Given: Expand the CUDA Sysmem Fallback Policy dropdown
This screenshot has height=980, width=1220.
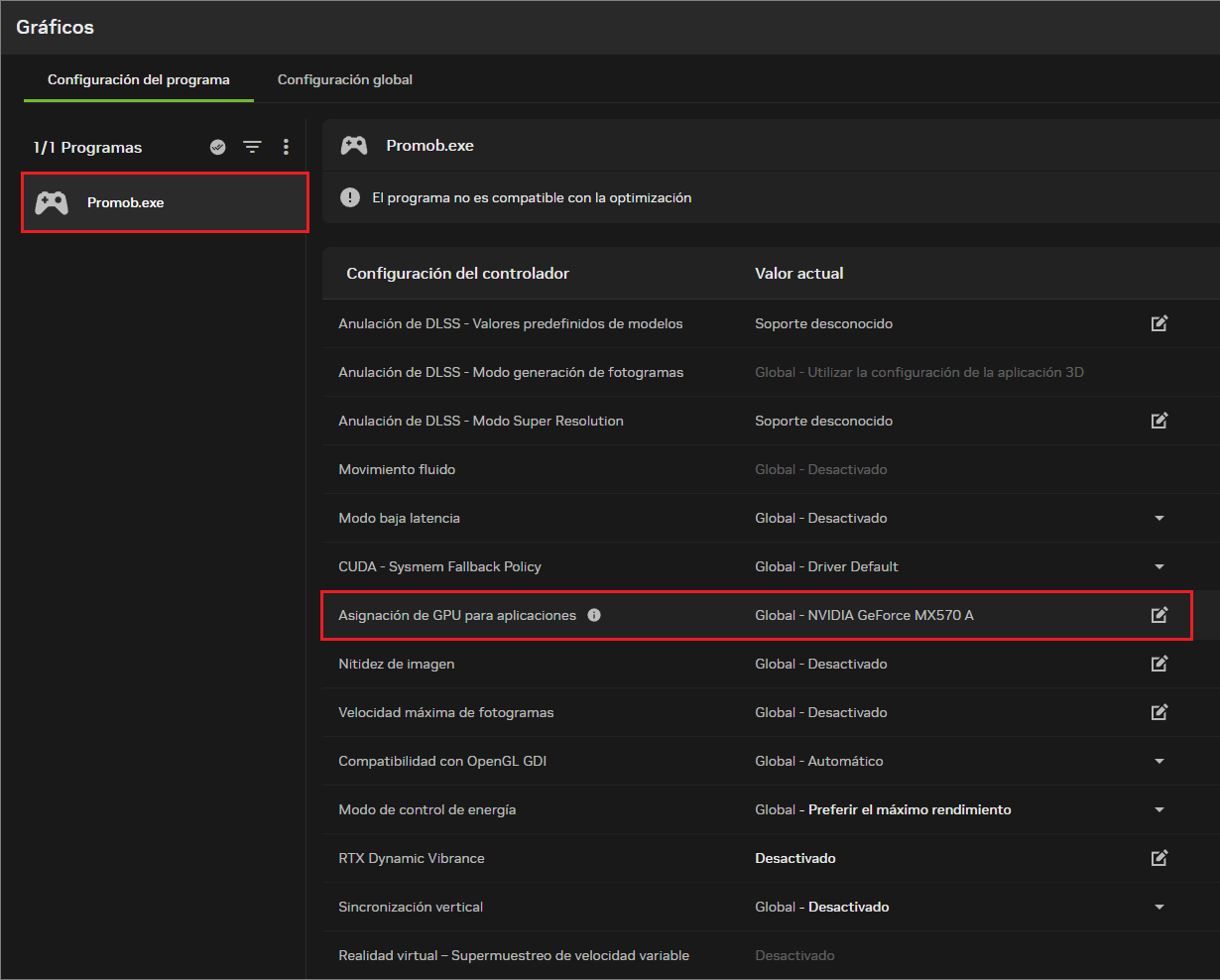Looking at the screenshot, I should click(1159, 566).
